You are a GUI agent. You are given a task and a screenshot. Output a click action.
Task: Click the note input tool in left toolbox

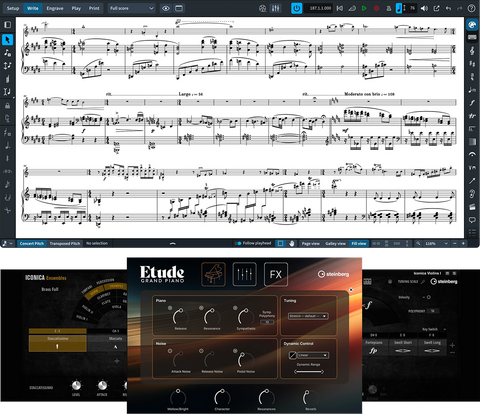7,52
